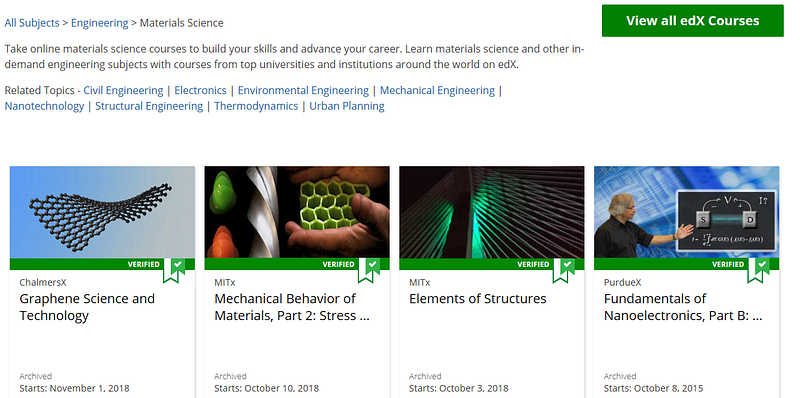Click verified ribbon badge on Mechanical Behavior course
The height and width of the screenshot is (398, 800).
coord(368,270)
